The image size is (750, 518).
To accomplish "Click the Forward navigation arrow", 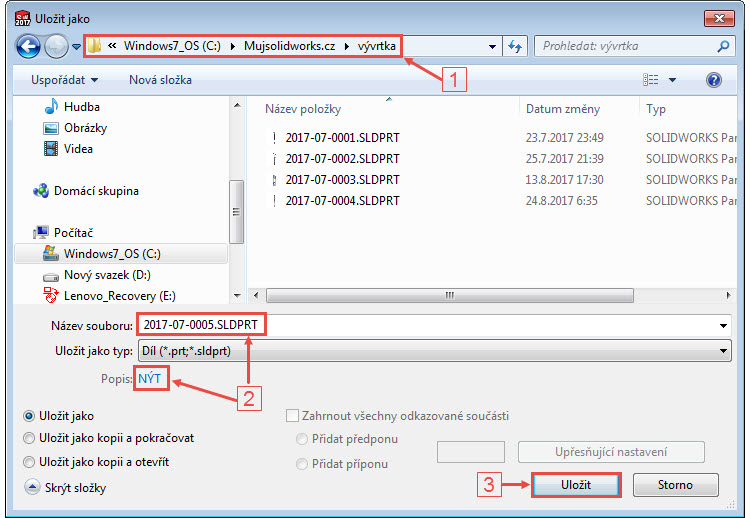I will coord(56,46).
